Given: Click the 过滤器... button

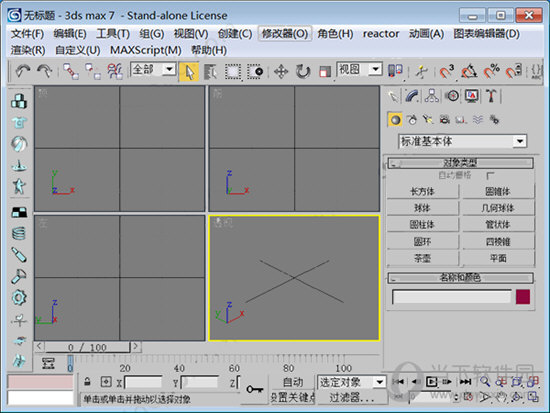Looking at the screenshot, I should tap(352, 397).
